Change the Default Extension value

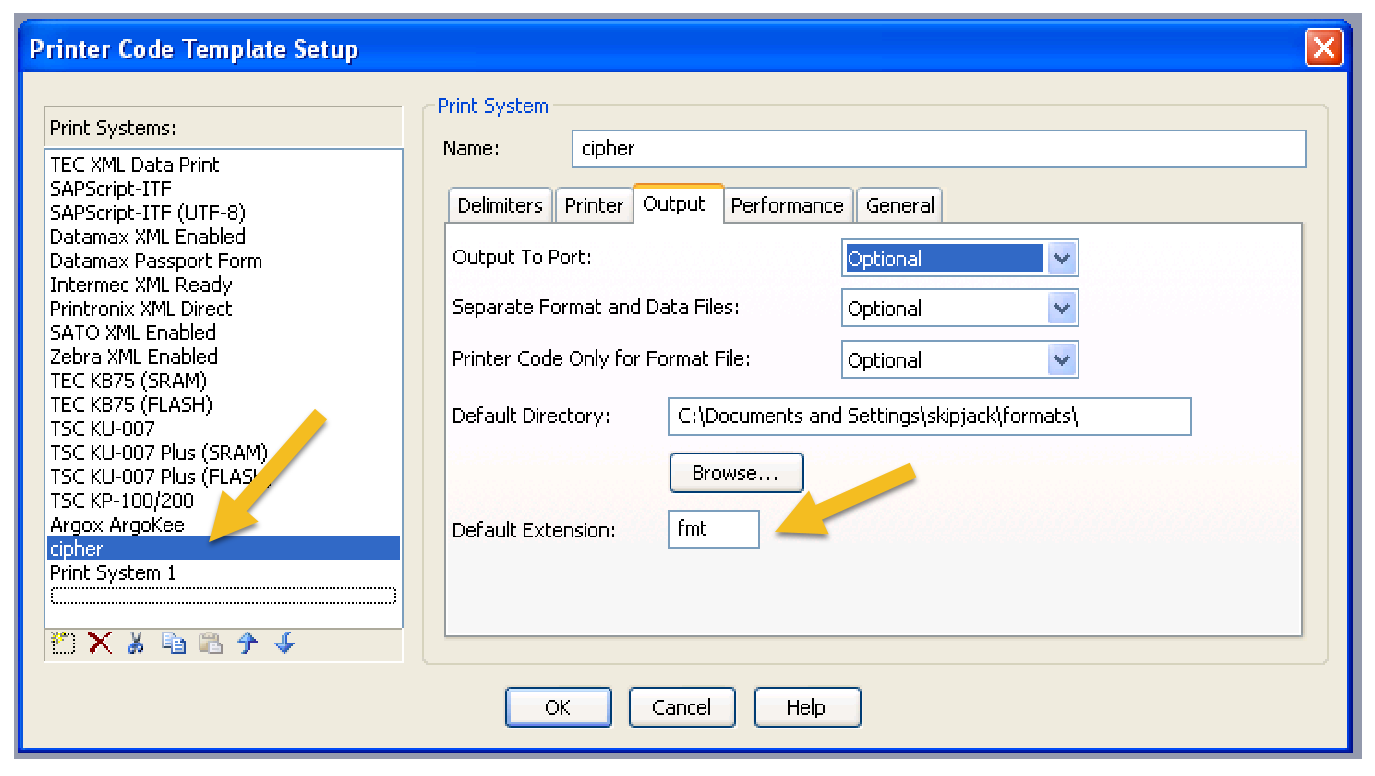[x=713, y=529]
